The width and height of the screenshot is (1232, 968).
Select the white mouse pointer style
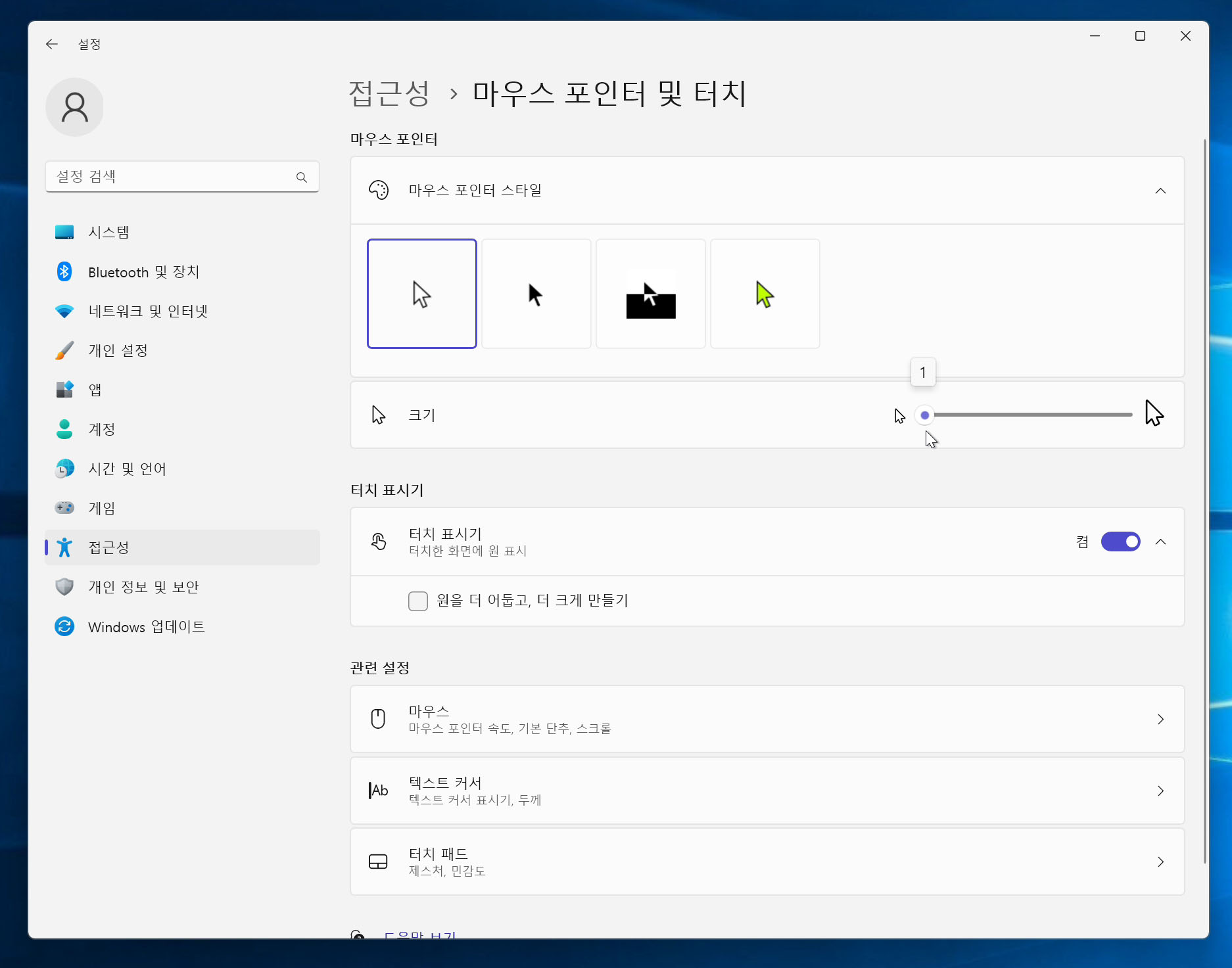pos(422,294)
